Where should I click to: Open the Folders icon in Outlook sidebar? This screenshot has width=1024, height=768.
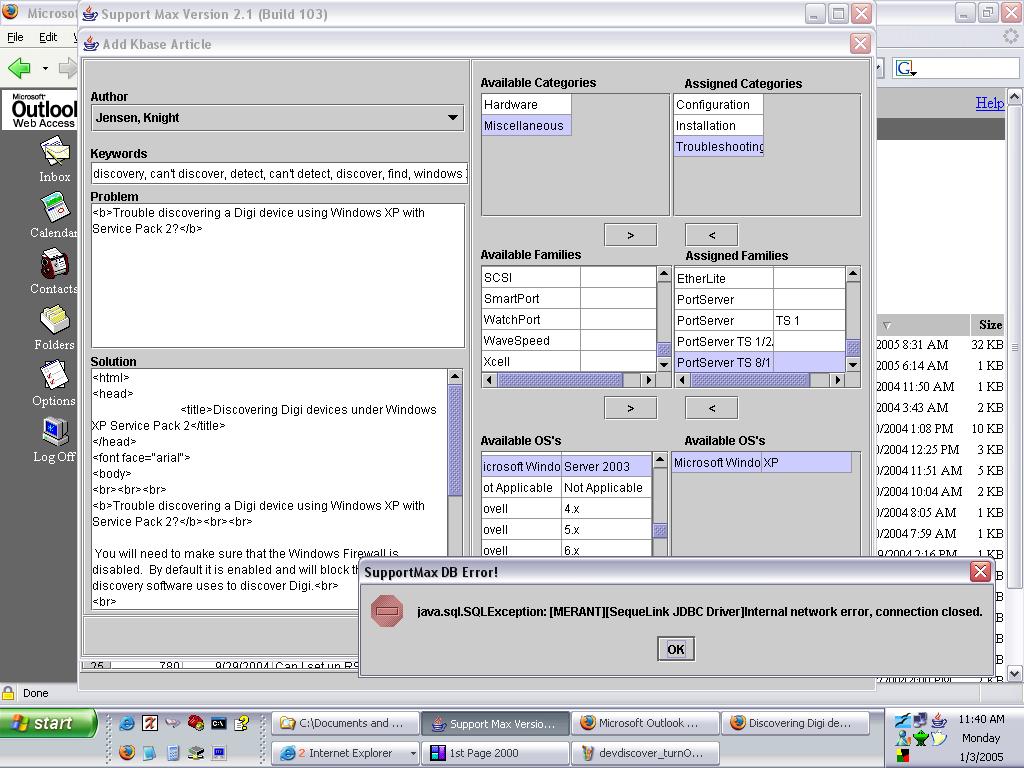54,320
